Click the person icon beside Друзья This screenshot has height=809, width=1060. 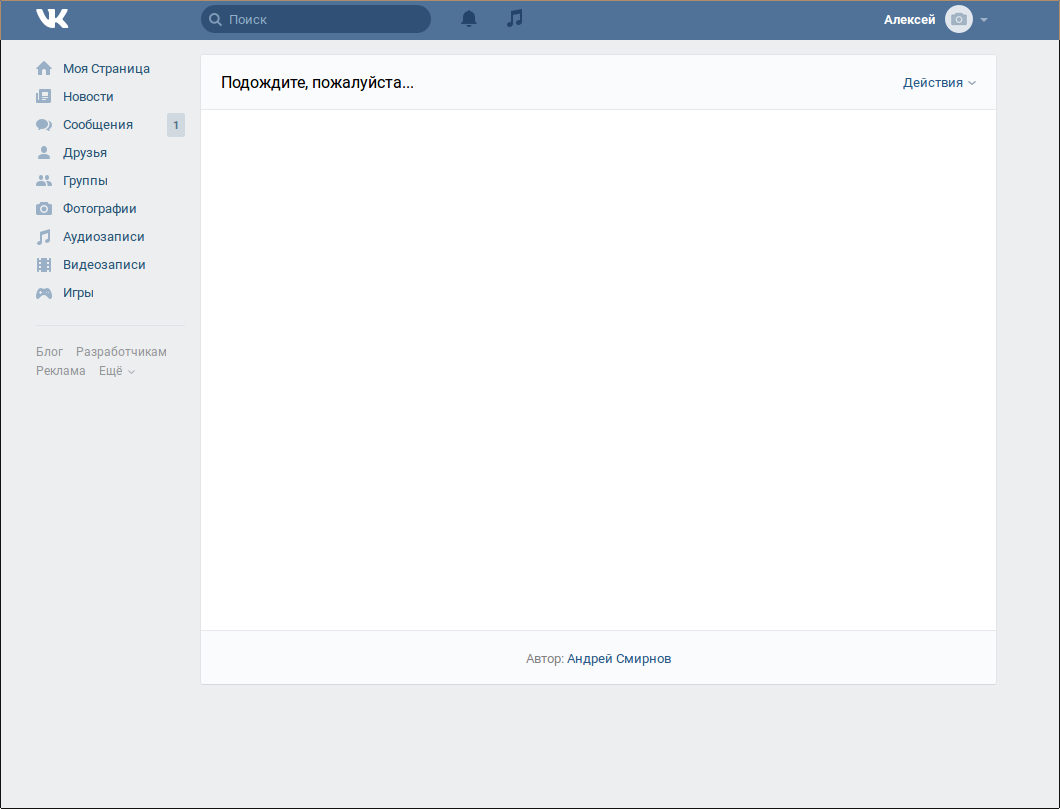[44, 153]
